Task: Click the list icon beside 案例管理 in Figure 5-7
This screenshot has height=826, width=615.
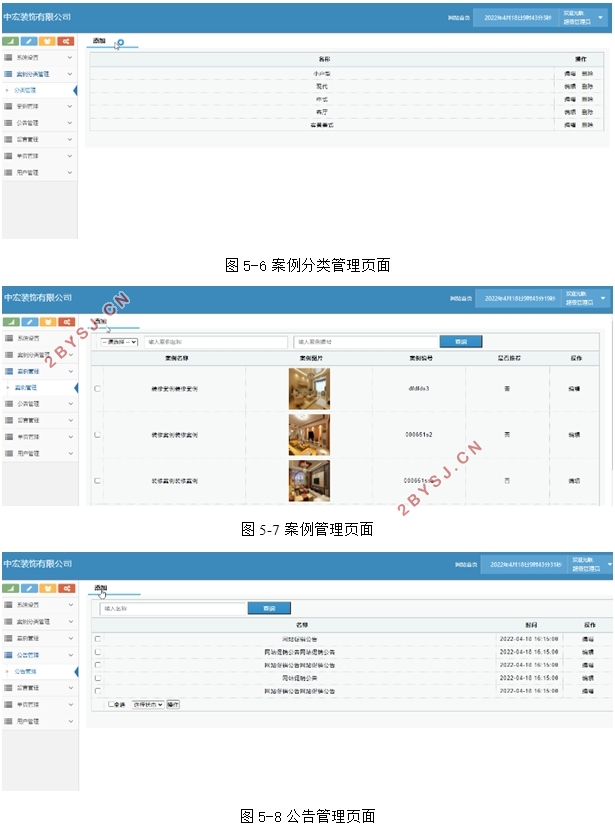Action: point(8,371)
